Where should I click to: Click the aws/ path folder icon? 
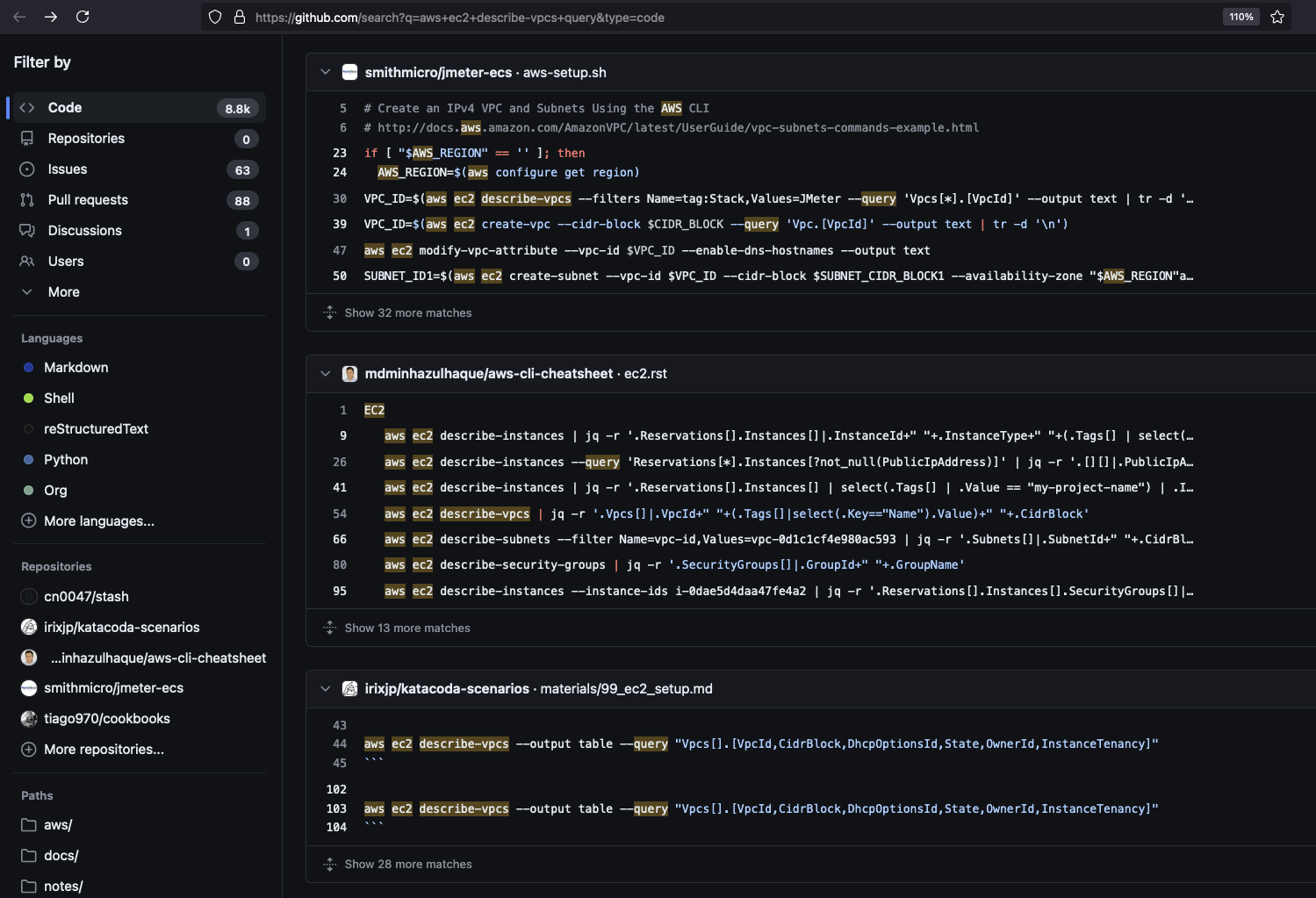(29, 825)
